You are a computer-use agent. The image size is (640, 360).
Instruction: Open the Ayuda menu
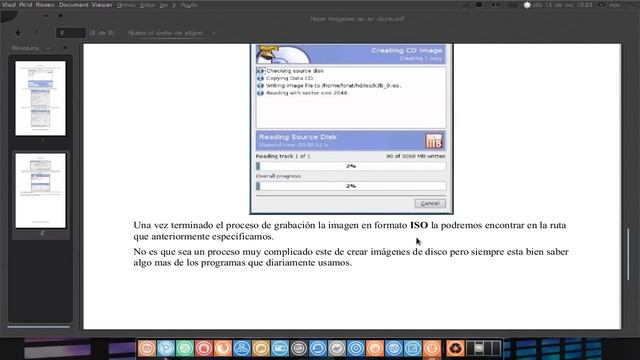[x=189, y=5]
